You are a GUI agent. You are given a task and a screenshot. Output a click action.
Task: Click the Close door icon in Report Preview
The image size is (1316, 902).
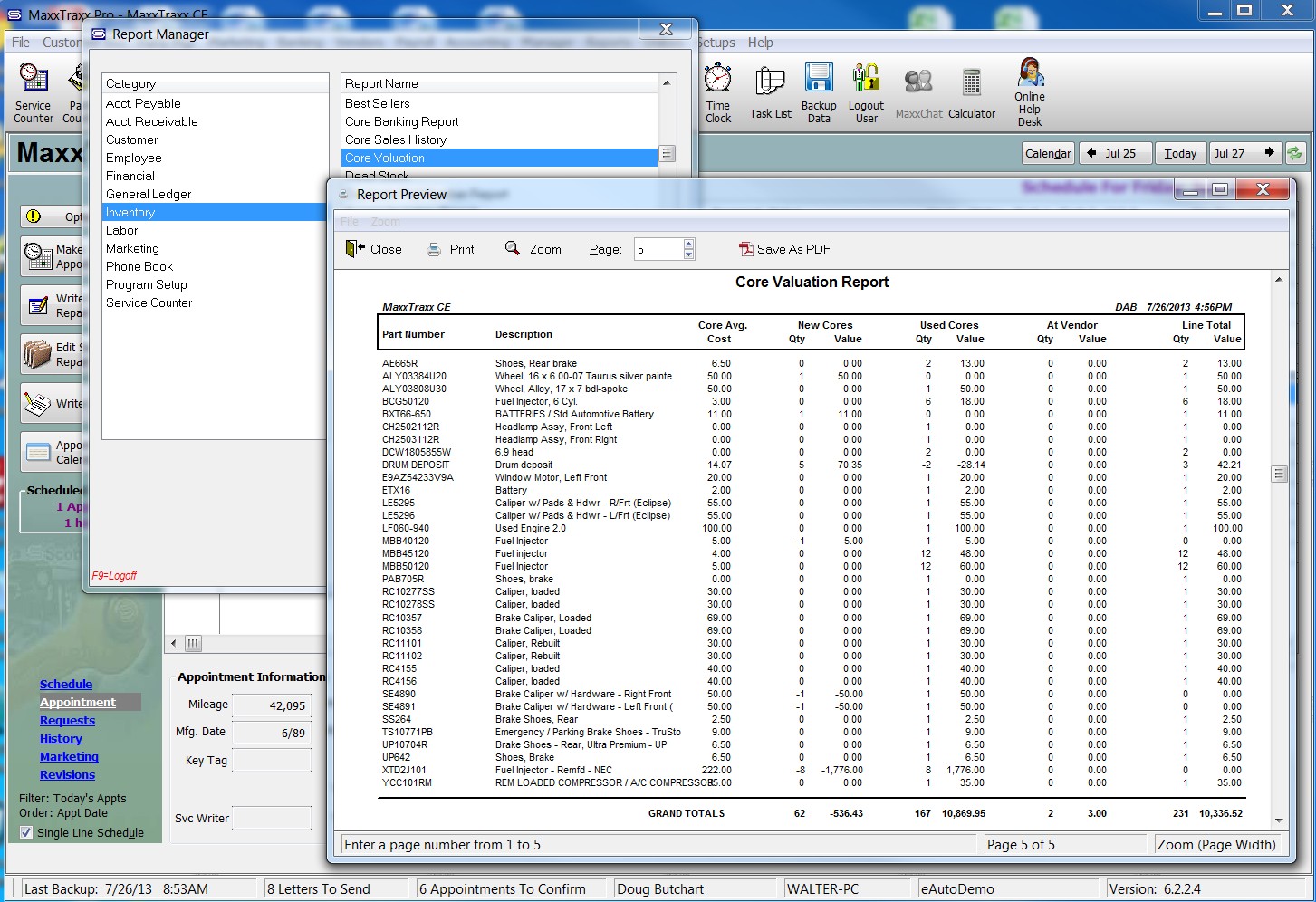pyautogui.click(x=354, y=249)
